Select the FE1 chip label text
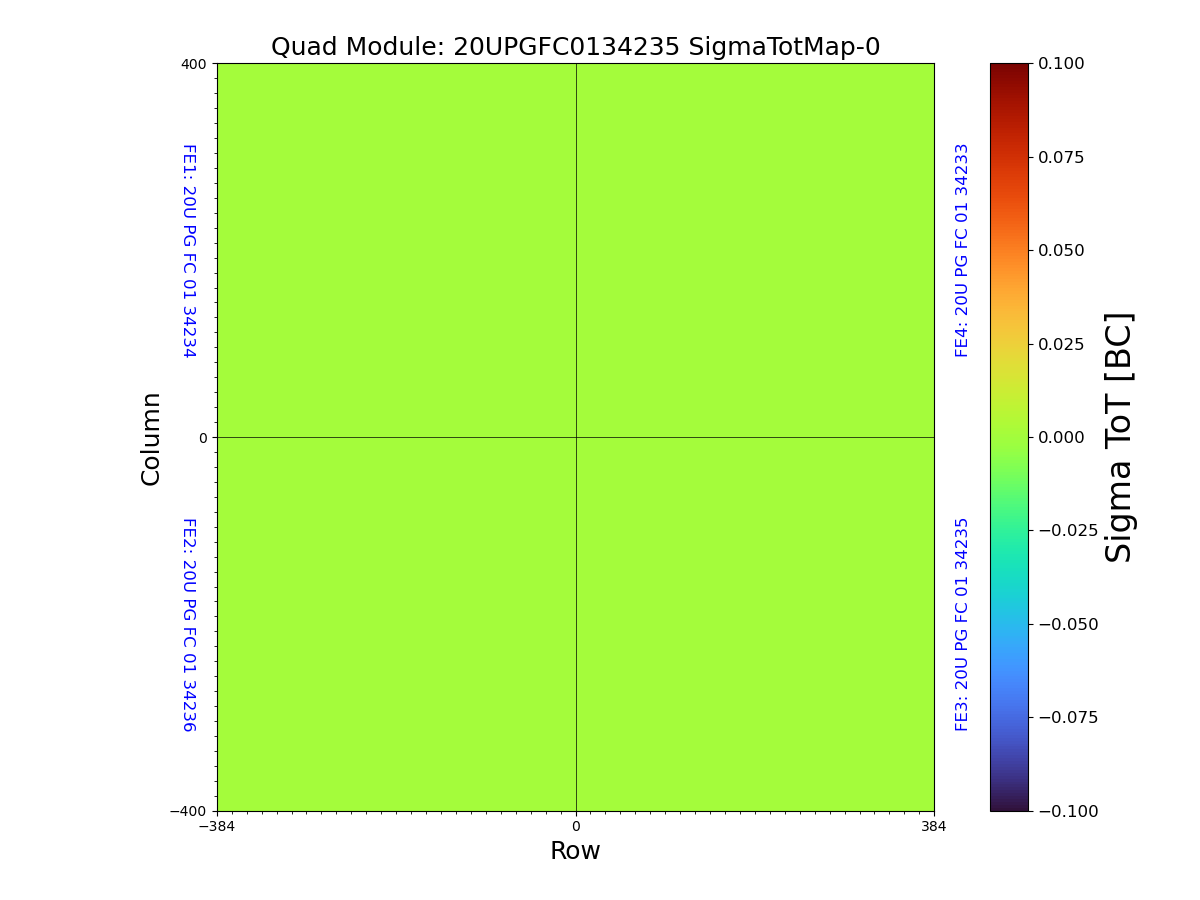Image resolution: width=1200 pixels, height=900 pixels. (188, 250)
